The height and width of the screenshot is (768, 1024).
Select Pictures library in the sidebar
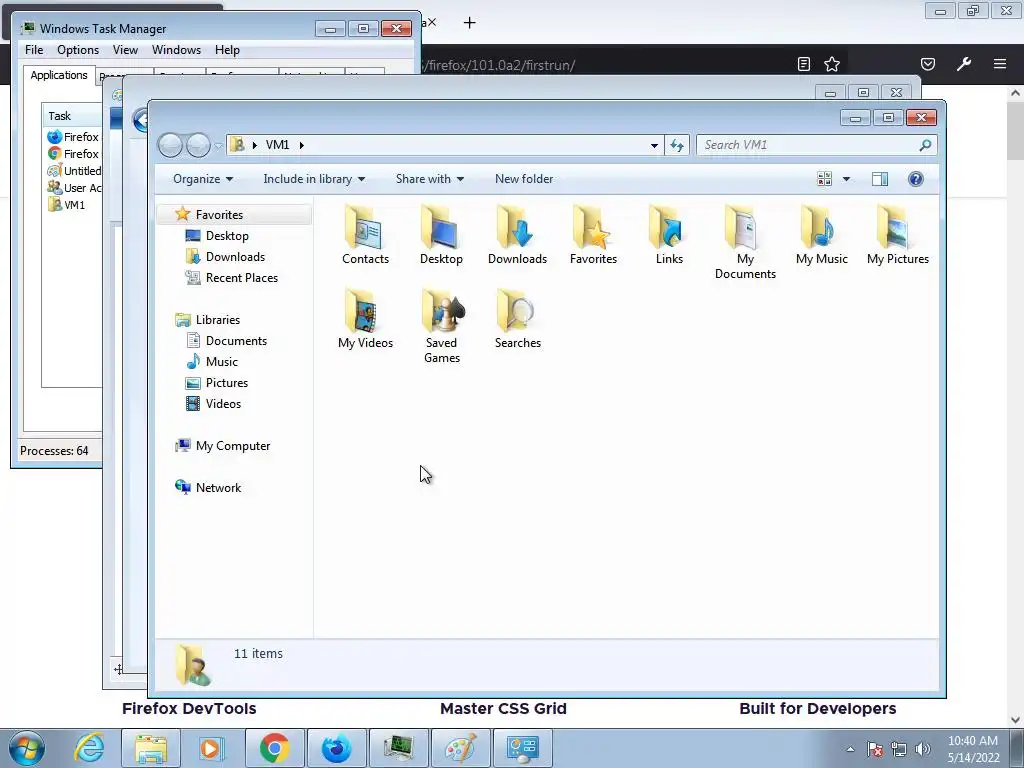[x=227, y=383]
